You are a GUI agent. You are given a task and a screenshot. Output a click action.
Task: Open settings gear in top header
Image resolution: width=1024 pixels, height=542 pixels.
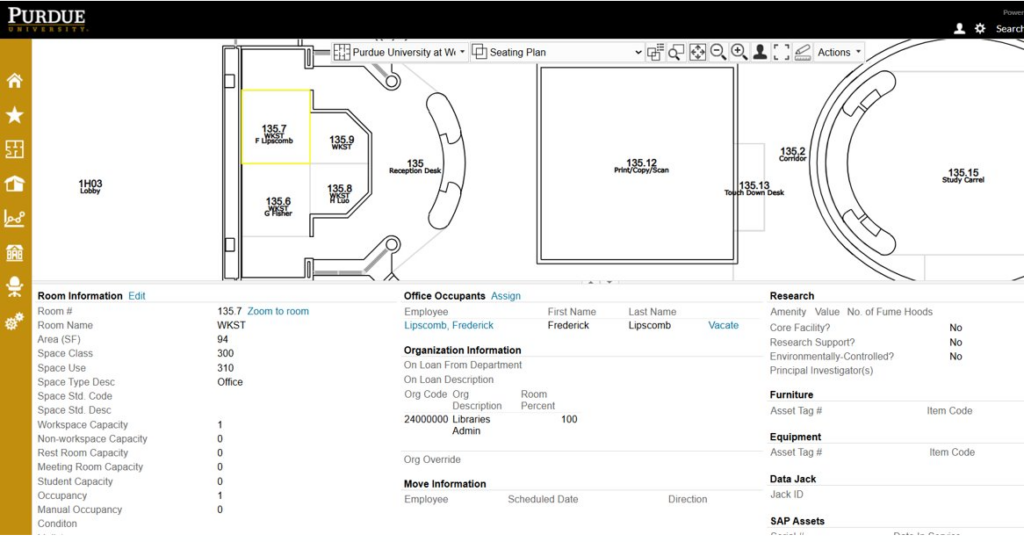tap(980, 29)
